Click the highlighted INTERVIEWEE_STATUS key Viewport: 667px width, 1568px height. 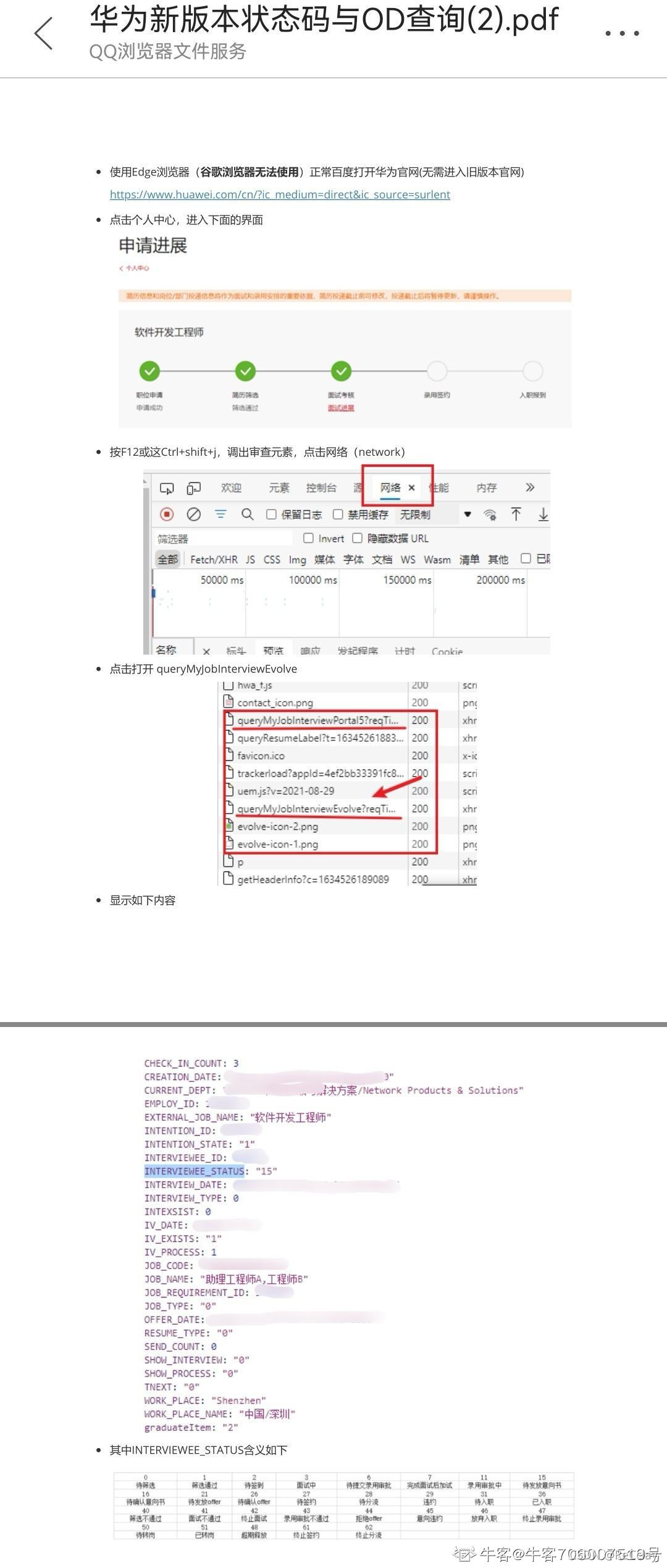point(194,1171)
